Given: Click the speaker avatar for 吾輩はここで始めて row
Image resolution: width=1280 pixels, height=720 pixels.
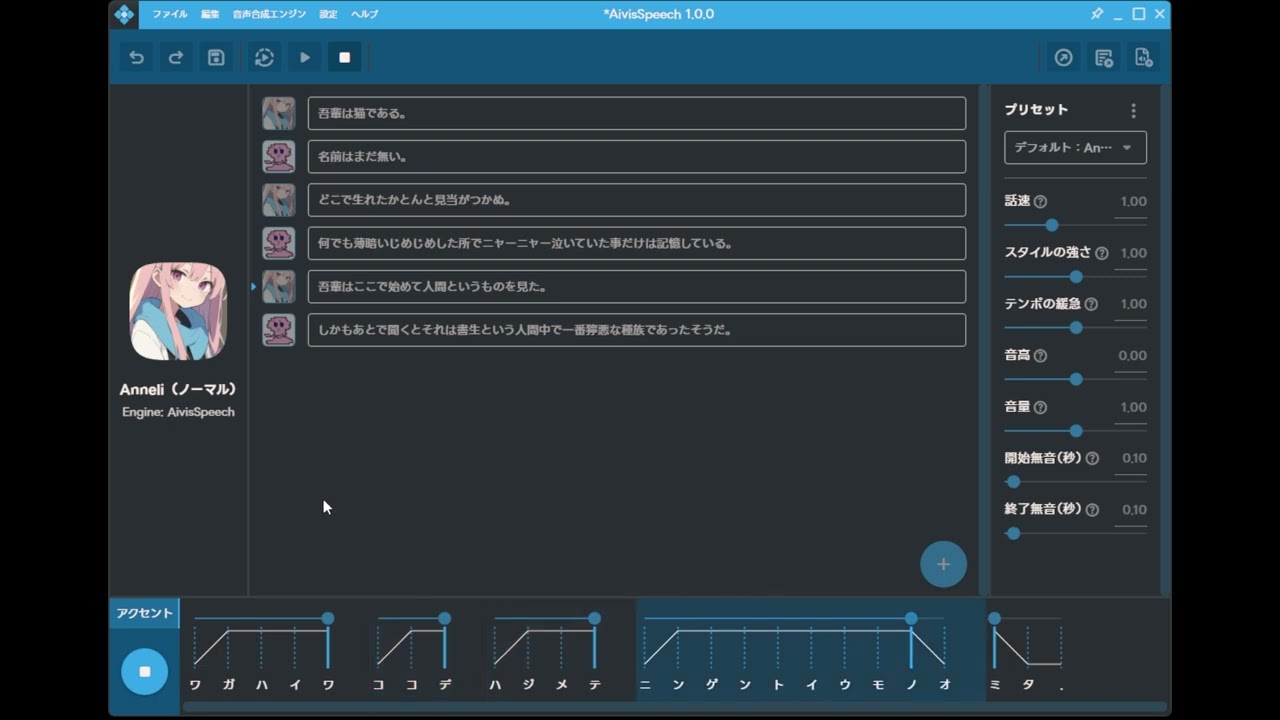Looking at the screenshot, I should pos(279,287).
